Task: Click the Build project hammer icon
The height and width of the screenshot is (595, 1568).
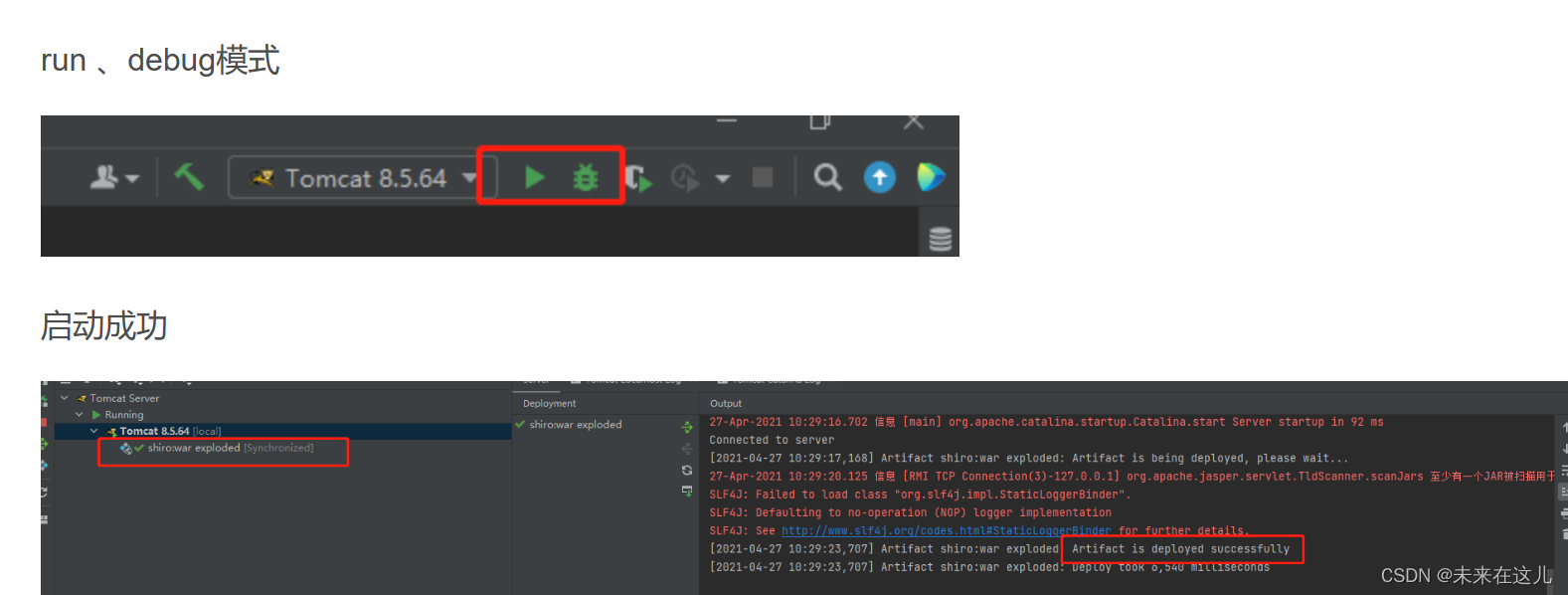Action: (189, 176)
